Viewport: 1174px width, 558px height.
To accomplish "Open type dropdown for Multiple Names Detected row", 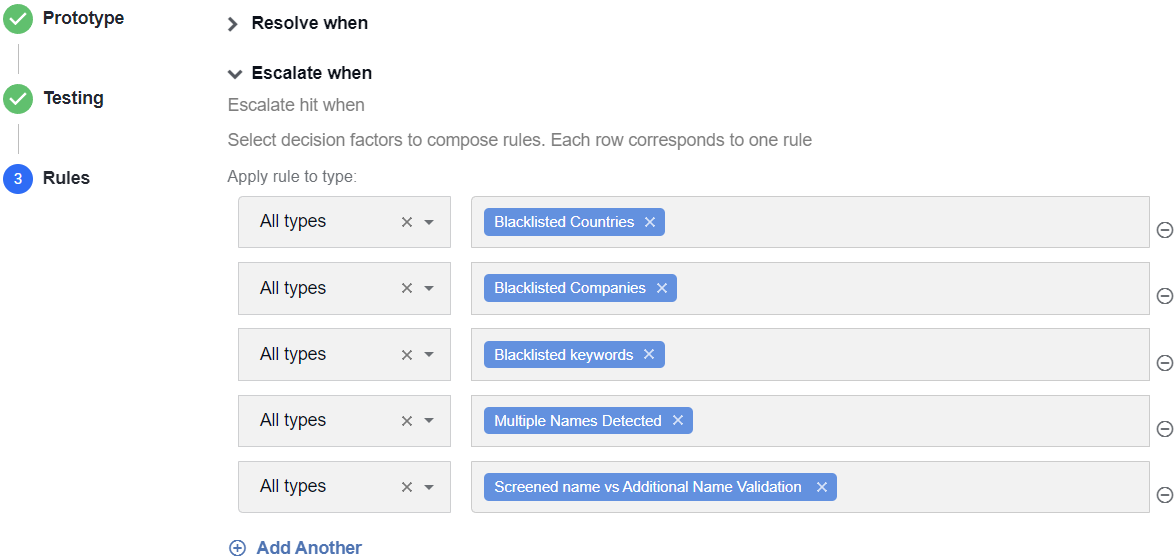I will [429, 420].
